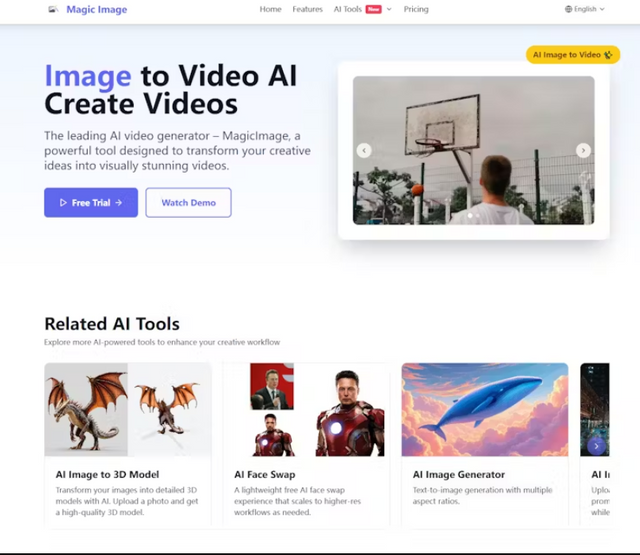Image resolution: width=640 pixels, height=555 pixels.
Task: Click the AI Image to Video badge
Action: pos(573,55)
